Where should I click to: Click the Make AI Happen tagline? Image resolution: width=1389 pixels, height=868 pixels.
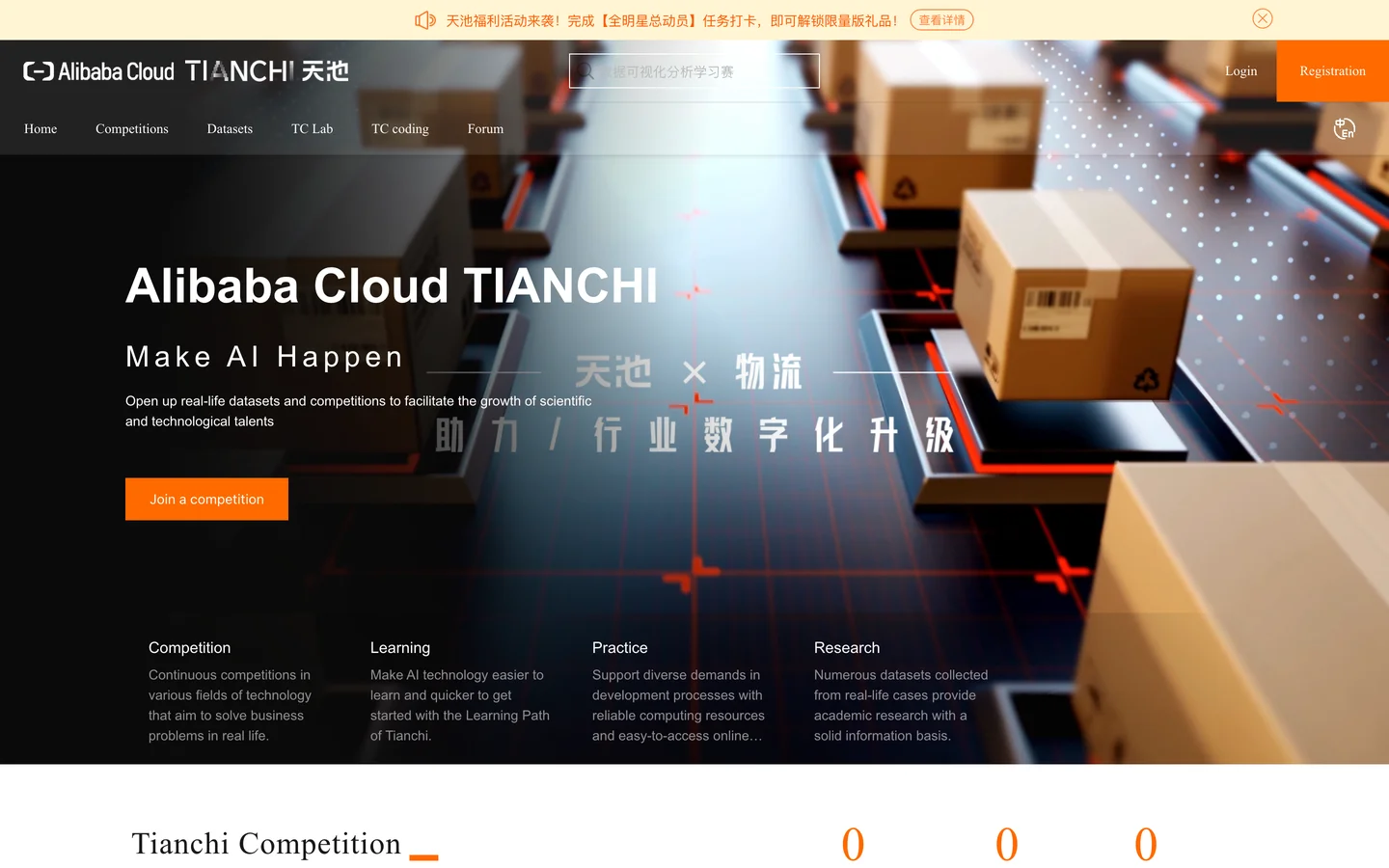click(x=265, y=357)
